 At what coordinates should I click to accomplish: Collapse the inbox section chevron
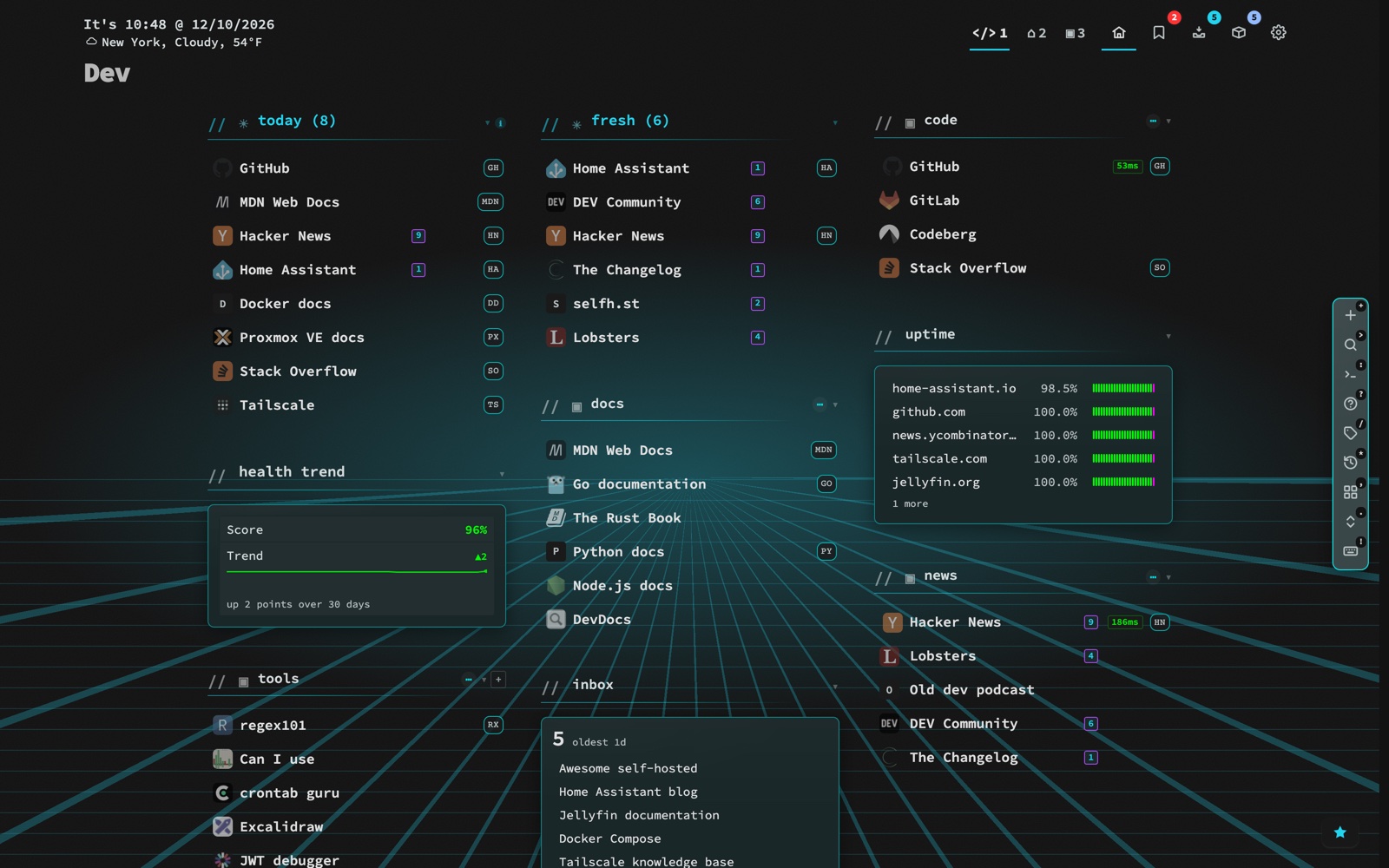pos(835,687)
